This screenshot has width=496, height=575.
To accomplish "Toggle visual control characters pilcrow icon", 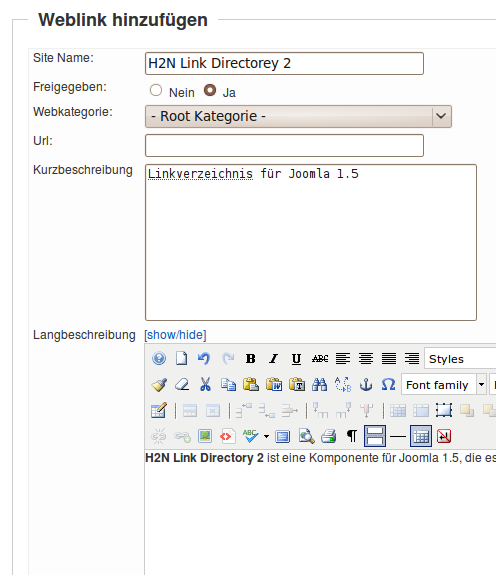I will (352, 436).
